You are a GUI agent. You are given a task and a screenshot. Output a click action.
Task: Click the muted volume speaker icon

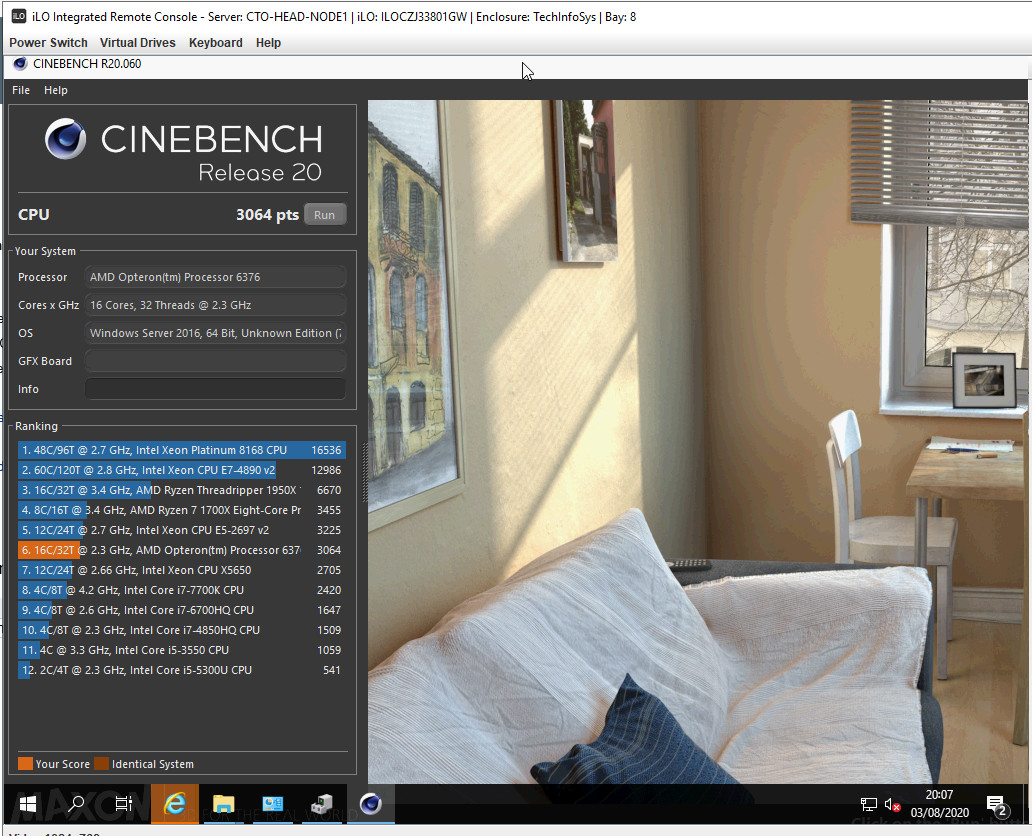pyautogui.click(x=892, y=804)
